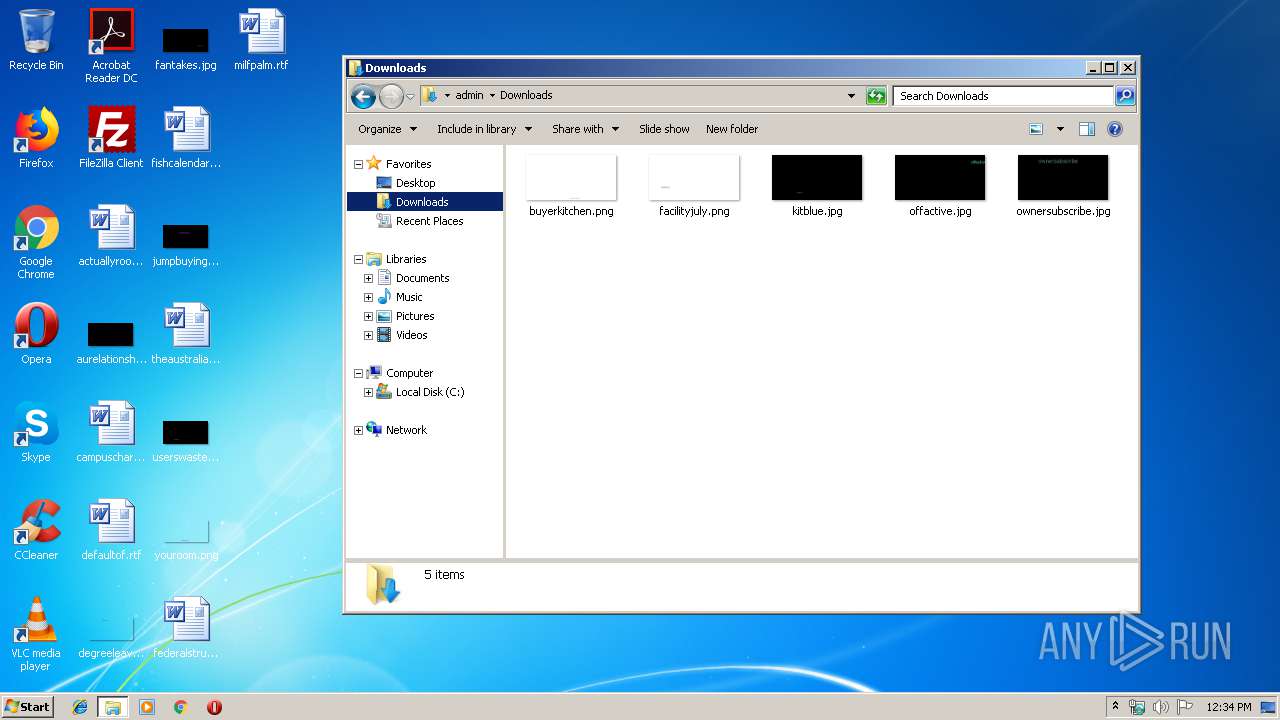Launch Skype from the desktop
The height and width of the screenshot is (720, 1280).
pyautogui.click(x=36, y=432)
